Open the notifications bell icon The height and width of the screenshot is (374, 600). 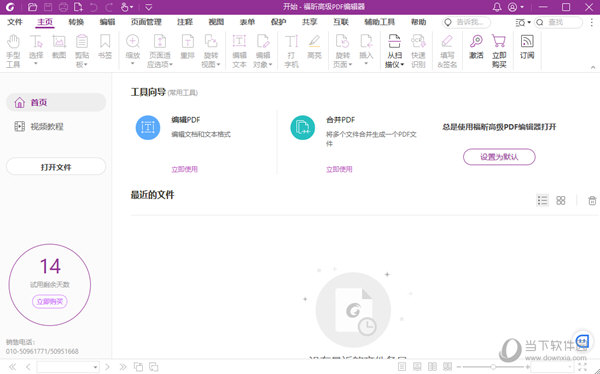point(497,7)
